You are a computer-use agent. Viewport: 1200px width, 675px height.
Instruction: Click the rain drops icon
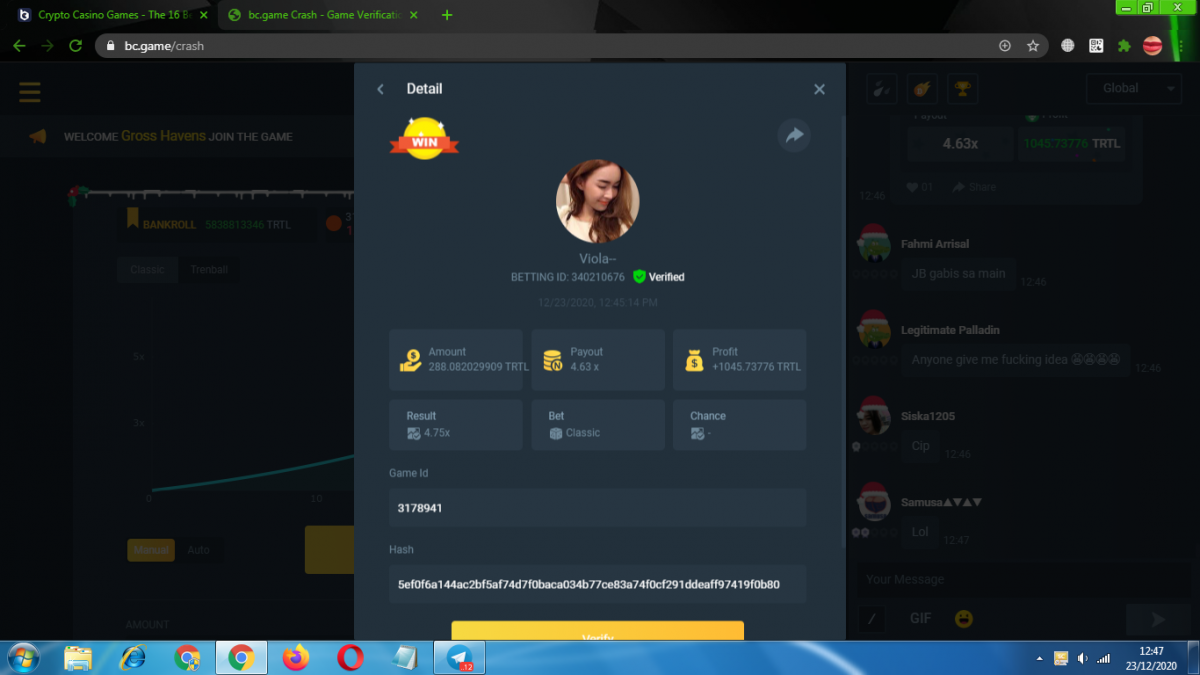[881, 89]
